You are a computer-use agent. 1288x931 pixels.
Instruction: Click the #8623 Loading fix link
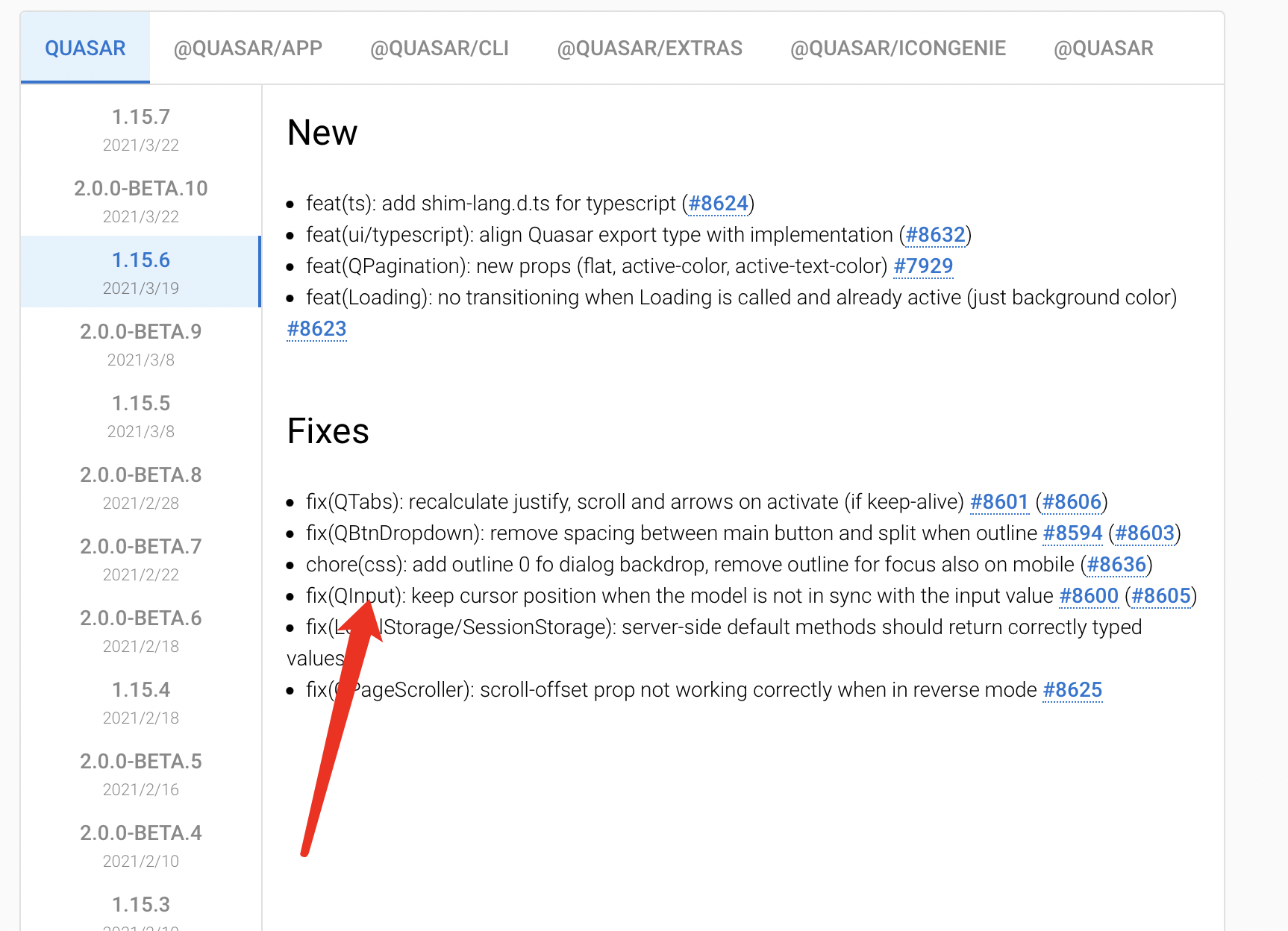point(316,328)
